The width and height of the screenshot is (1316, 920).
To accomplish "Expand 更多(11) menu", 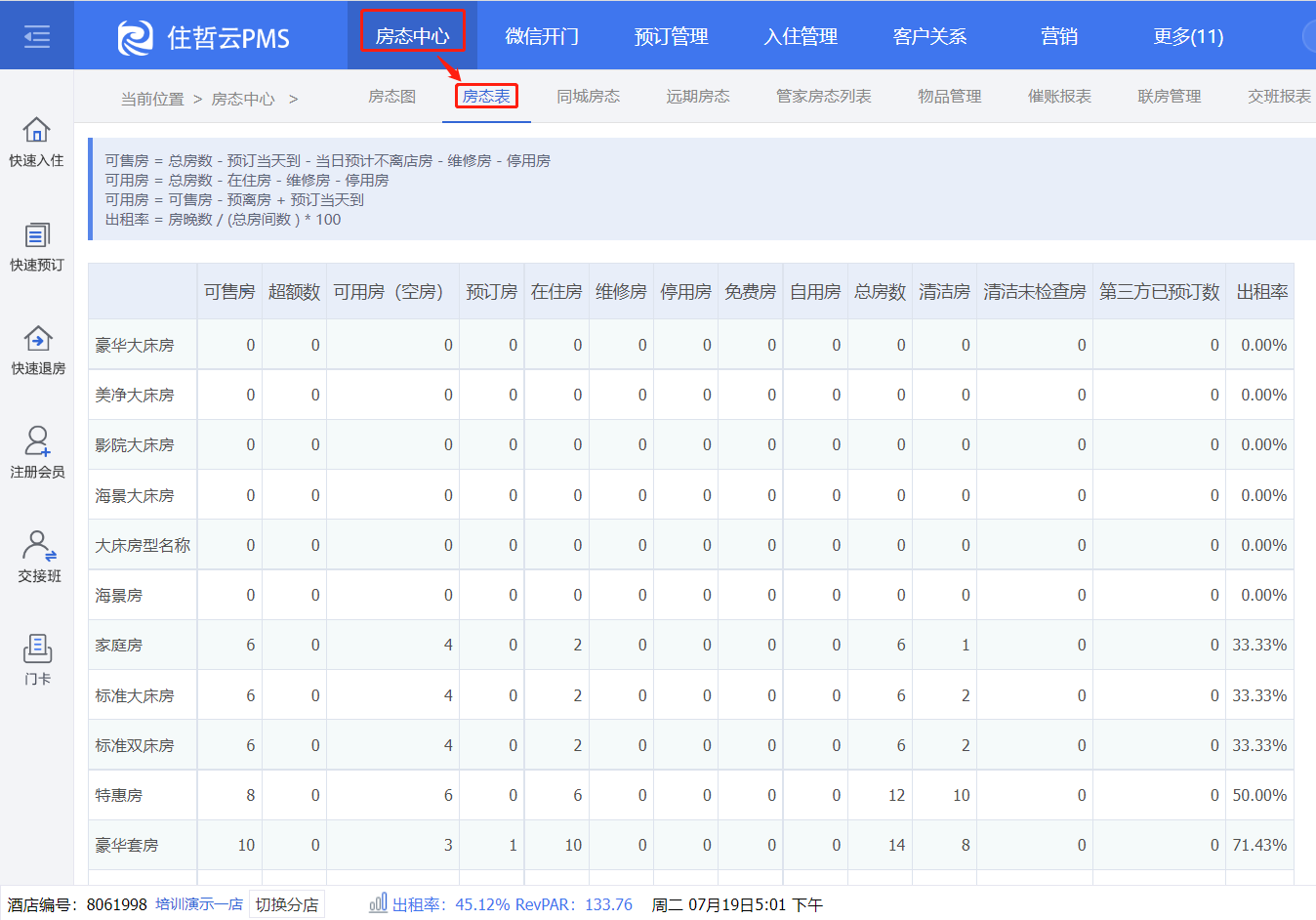I will coord(1188,36).
